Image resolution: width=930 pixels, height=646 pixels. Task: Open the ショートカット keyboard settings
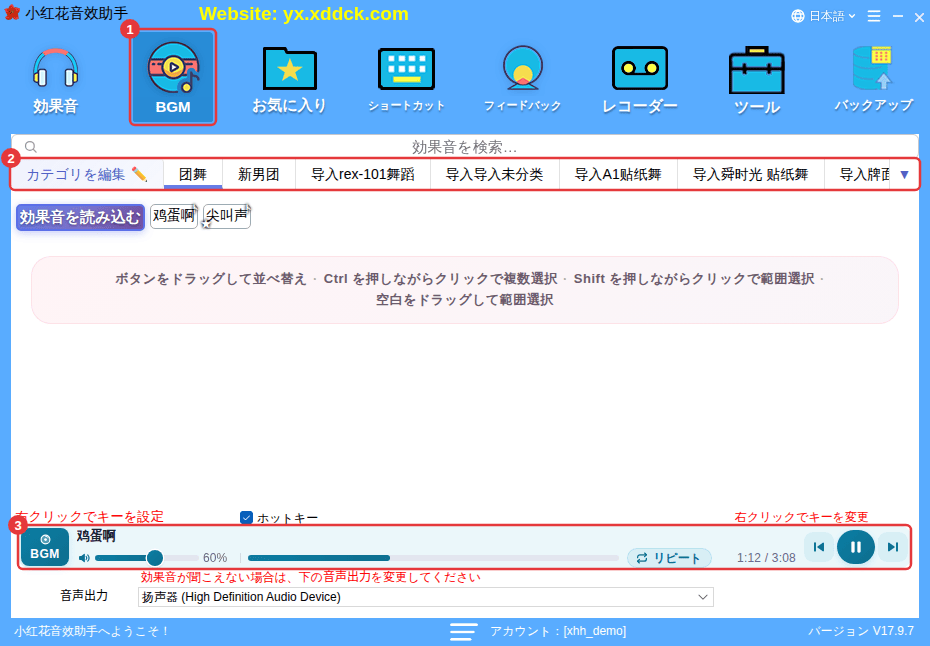coord(406,80)
